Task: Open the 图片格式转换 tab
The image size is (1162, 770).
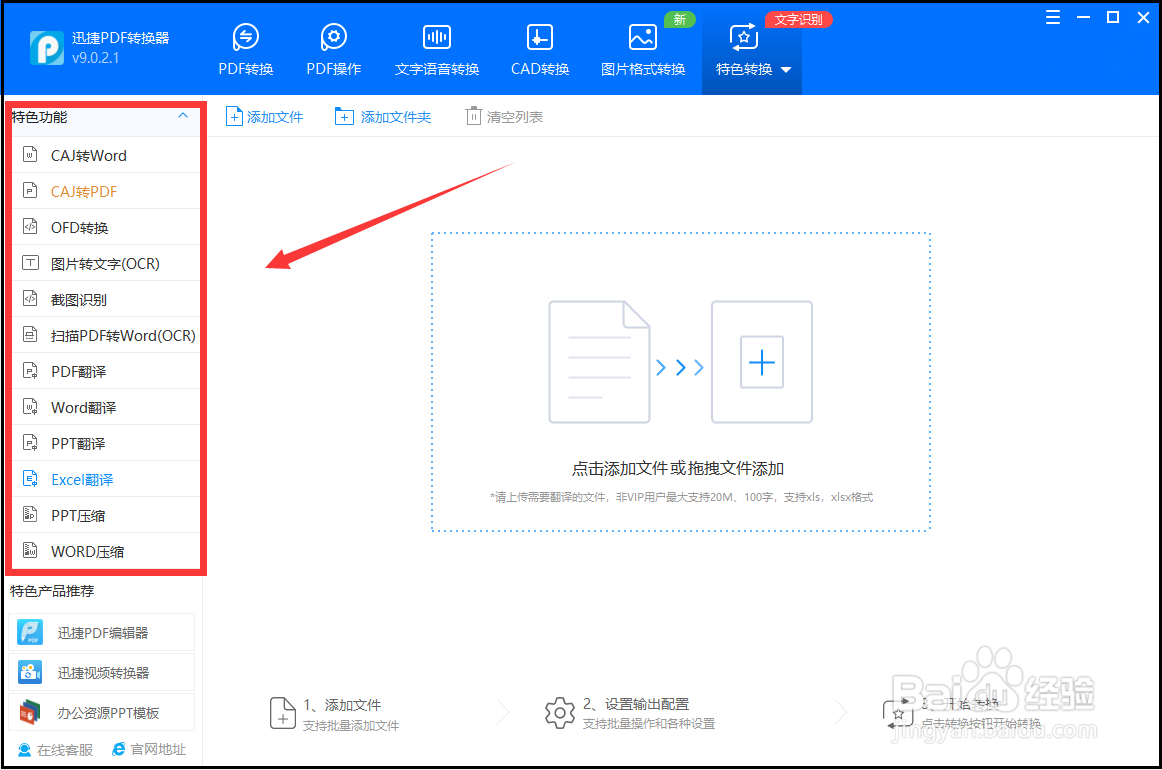Action: (643, 50)
